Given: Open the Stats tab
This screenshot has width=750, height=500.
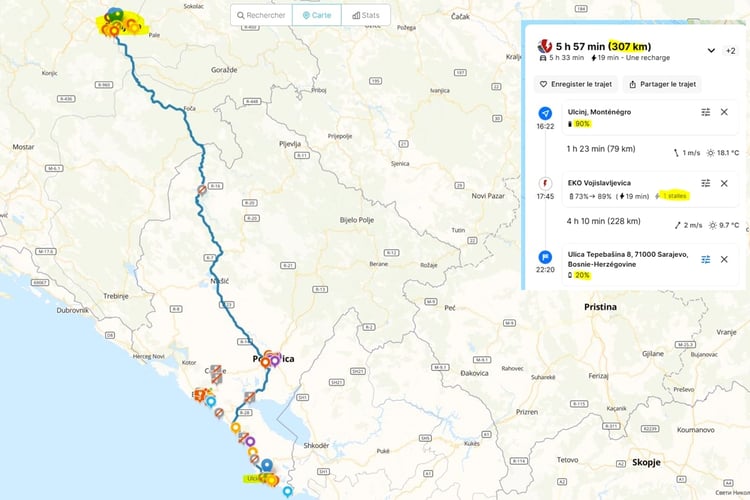Looking at the screenshot, I should tap(365, 15).
